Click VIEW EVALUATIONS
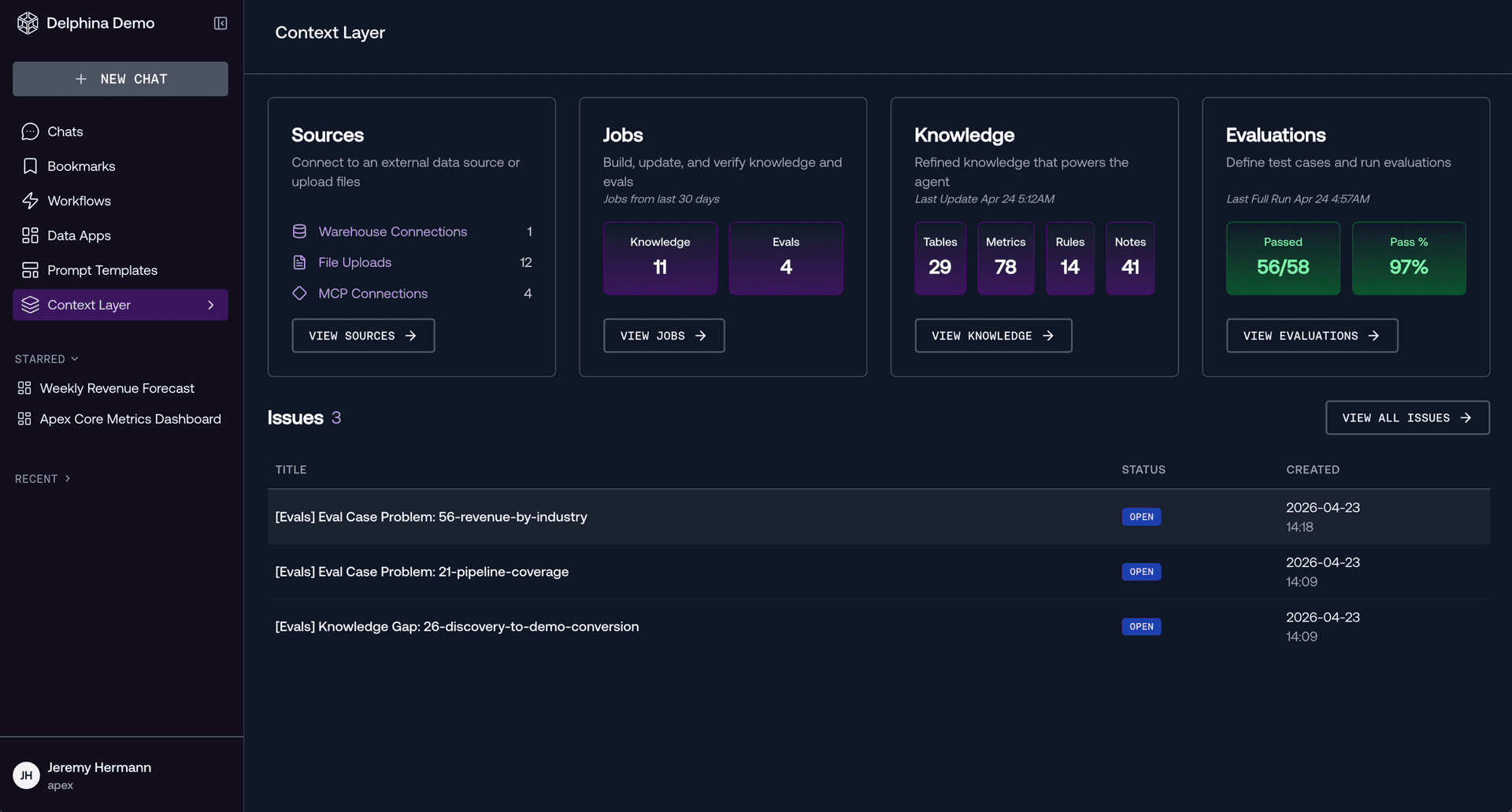The height and width of the screenshot is (812, 1512). (x=1311, y=336)
